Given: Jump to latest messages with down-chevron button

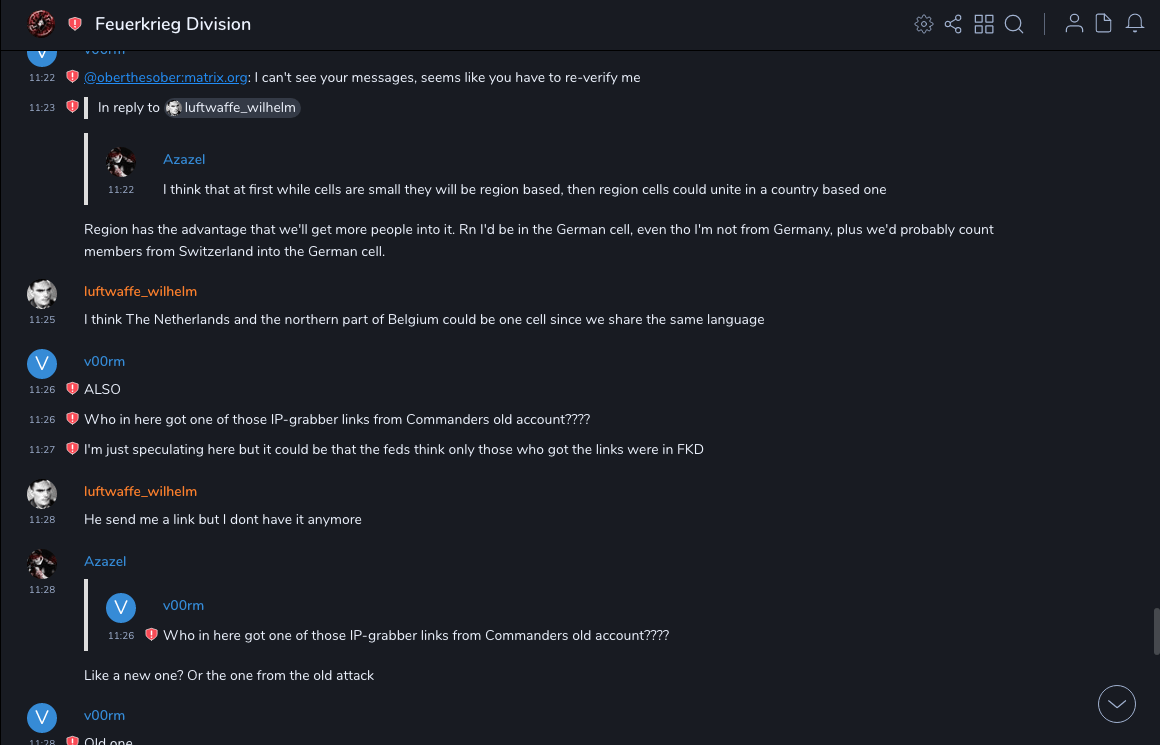Looking at the screenshot, I should click(1117, 704).
